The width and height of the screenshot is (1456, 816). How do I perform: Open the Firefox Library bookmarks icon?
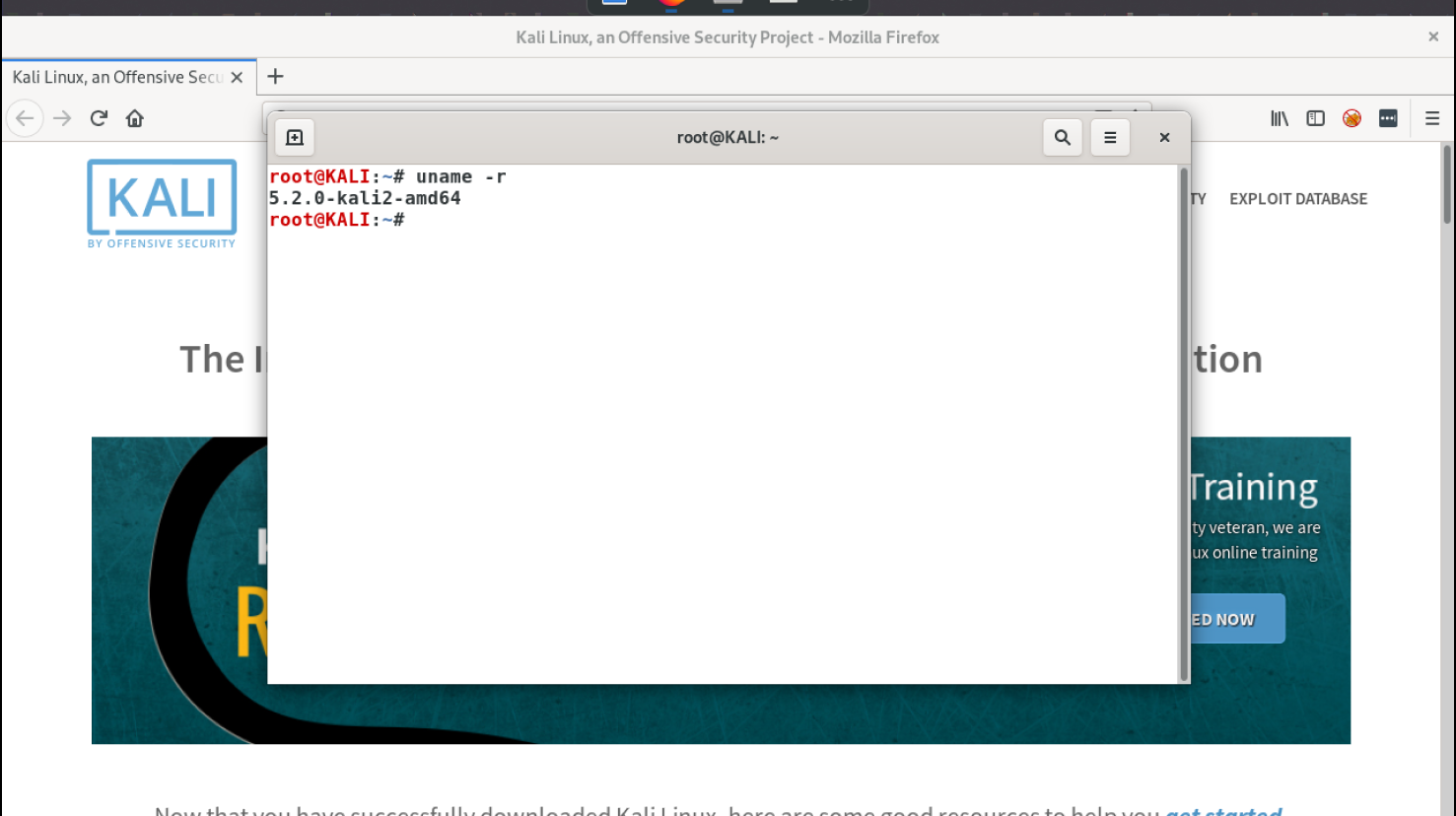(1280, 118)
